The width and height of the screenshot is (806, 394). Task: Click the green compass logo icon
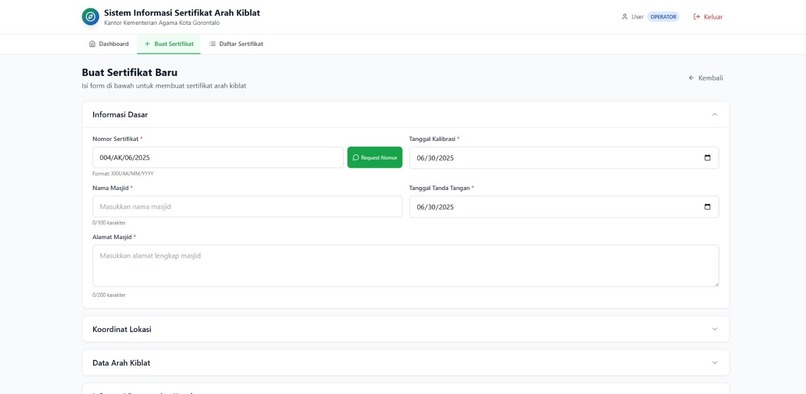(x=90, y=16)
